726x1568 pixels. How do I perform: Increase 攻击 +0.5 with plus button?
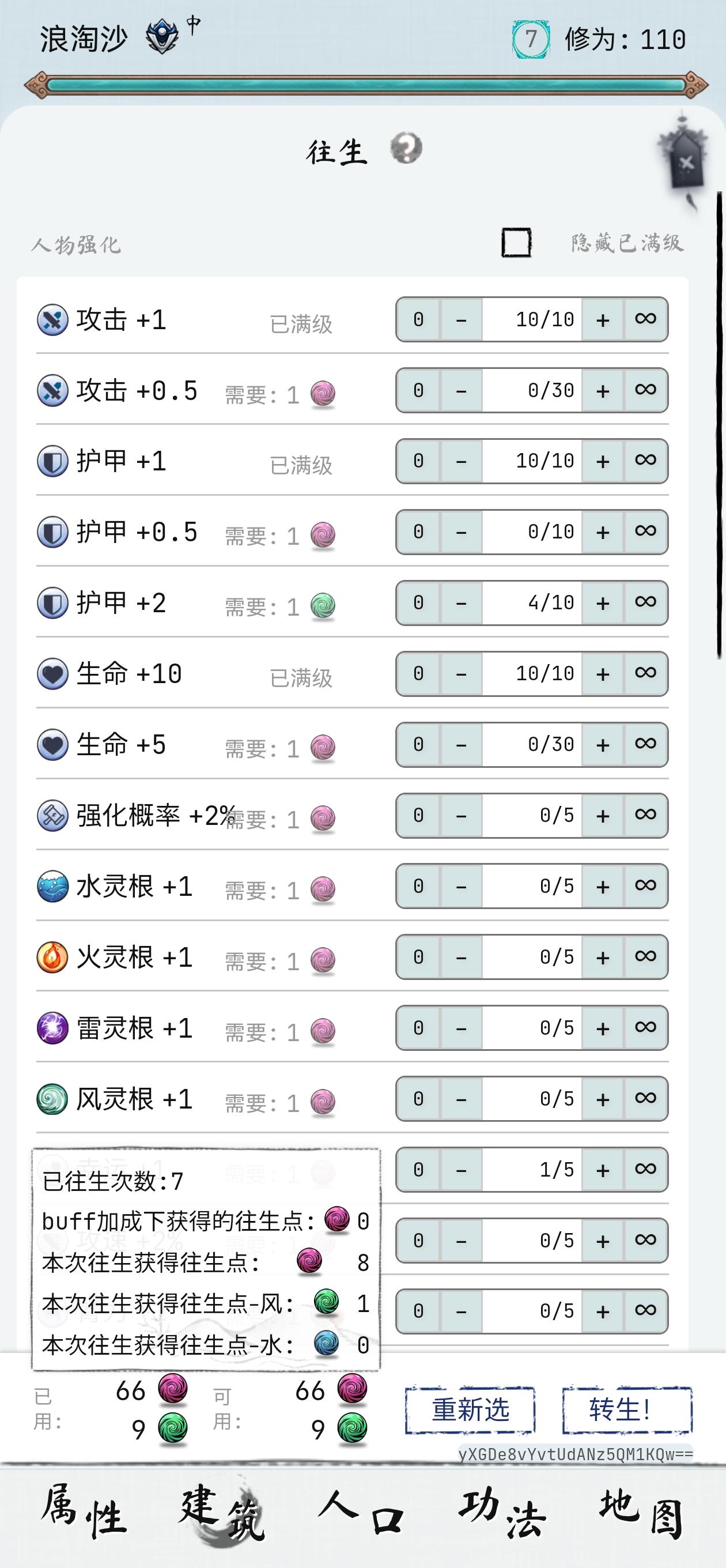[603, 390]
